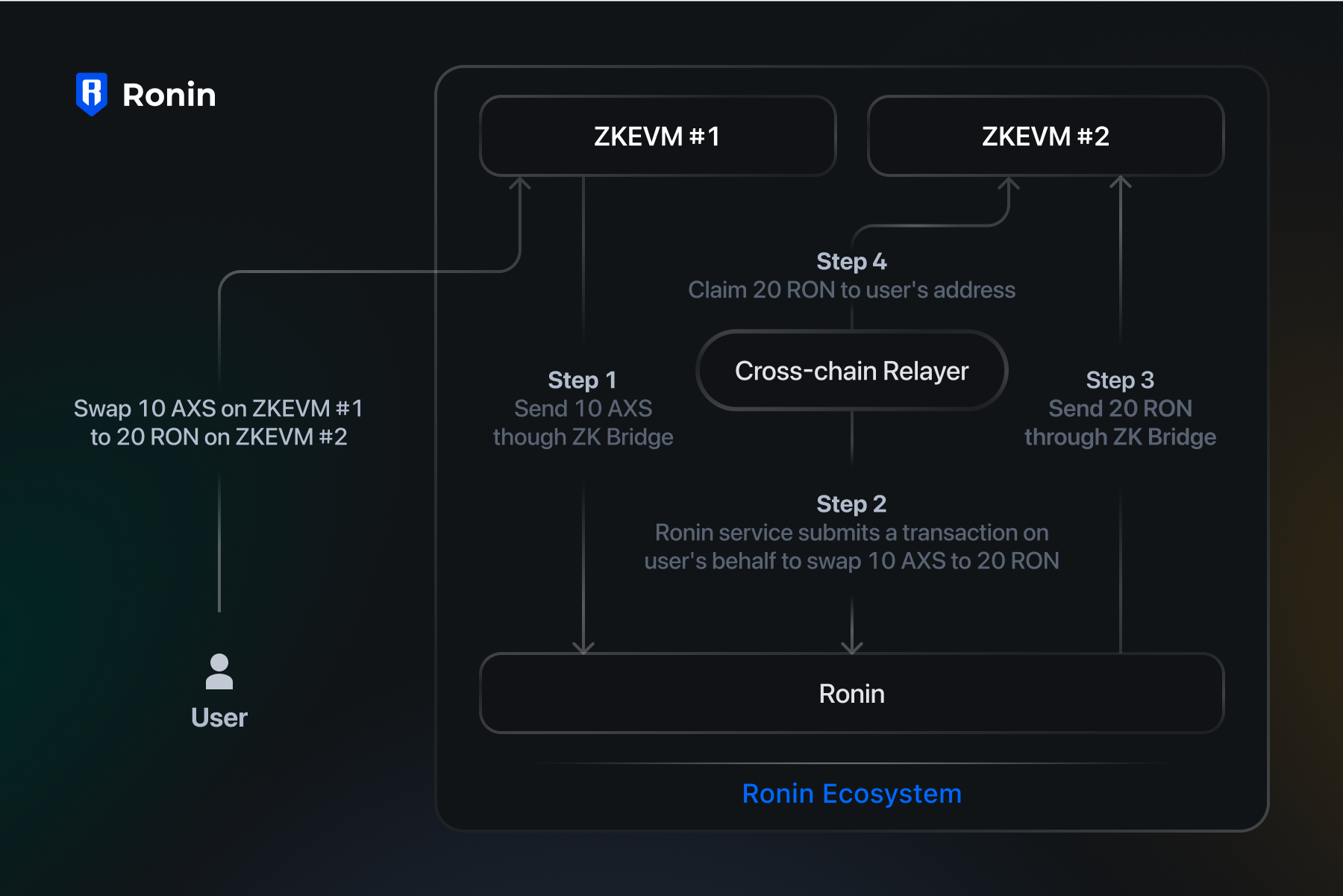Open the Ronin Ecosystem link
Screen dimensions: 1343x896
click(x=851, y=793)
